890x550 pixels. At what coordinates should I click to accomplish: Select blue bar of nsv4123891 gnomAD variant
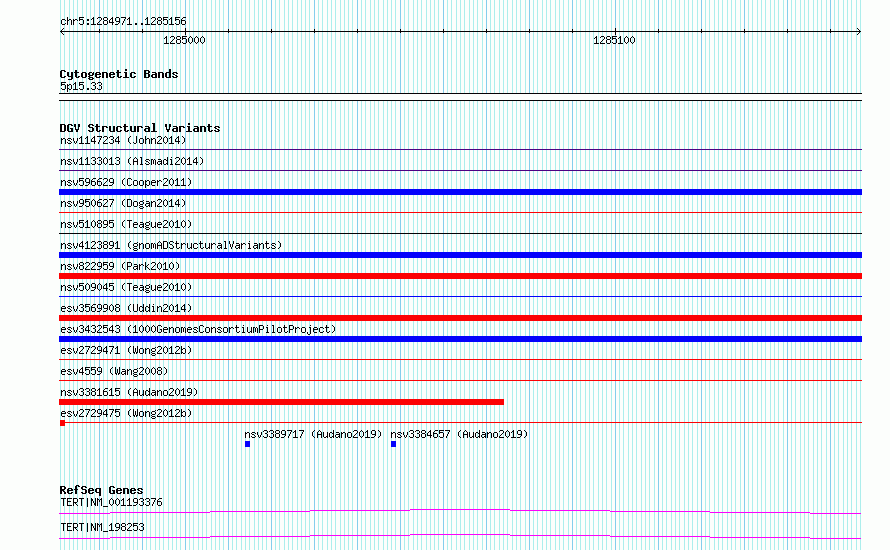pyautogui.click(x=460, y=255)
